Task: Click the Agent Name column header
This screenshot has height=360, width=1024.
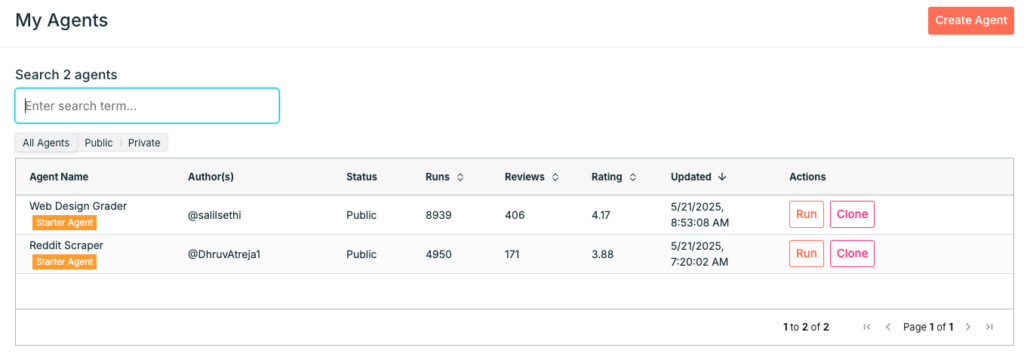Action: click(59, 177)
